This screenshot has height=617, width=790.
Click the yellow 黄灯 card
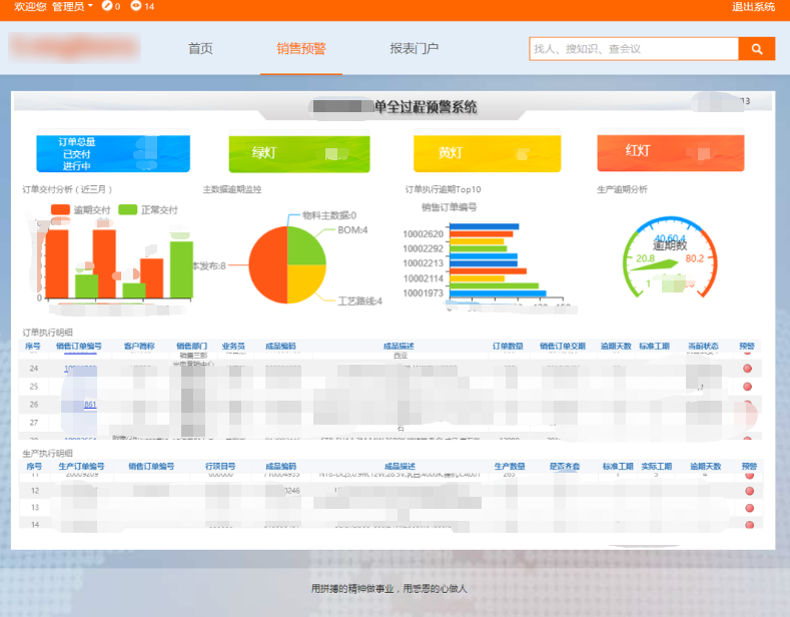pyautogui.click(x=487, y=153)
